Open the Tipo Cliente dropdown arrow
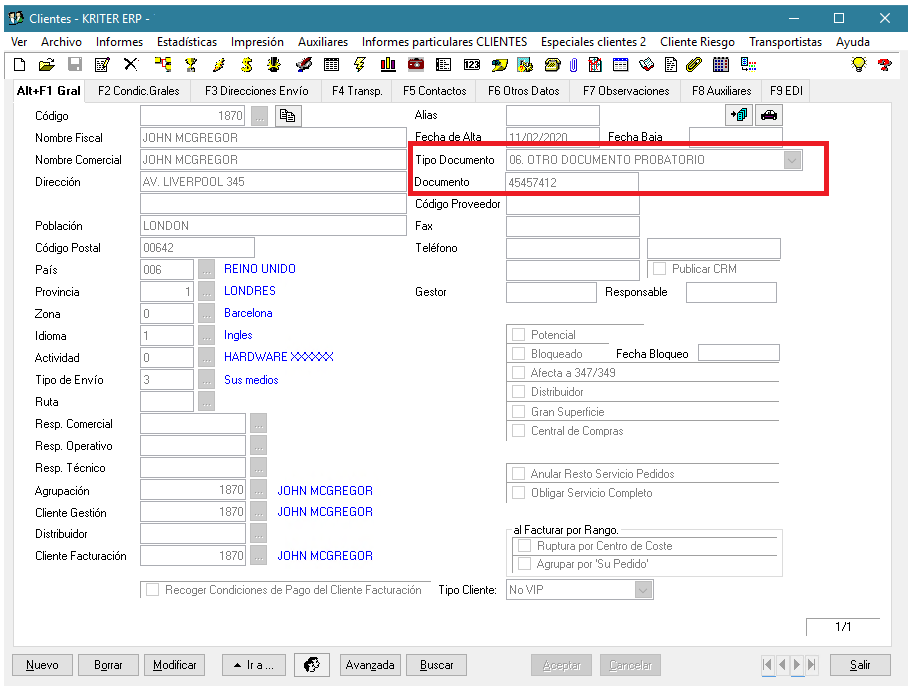The image size is (912, 691). click(x=643, y=590)
